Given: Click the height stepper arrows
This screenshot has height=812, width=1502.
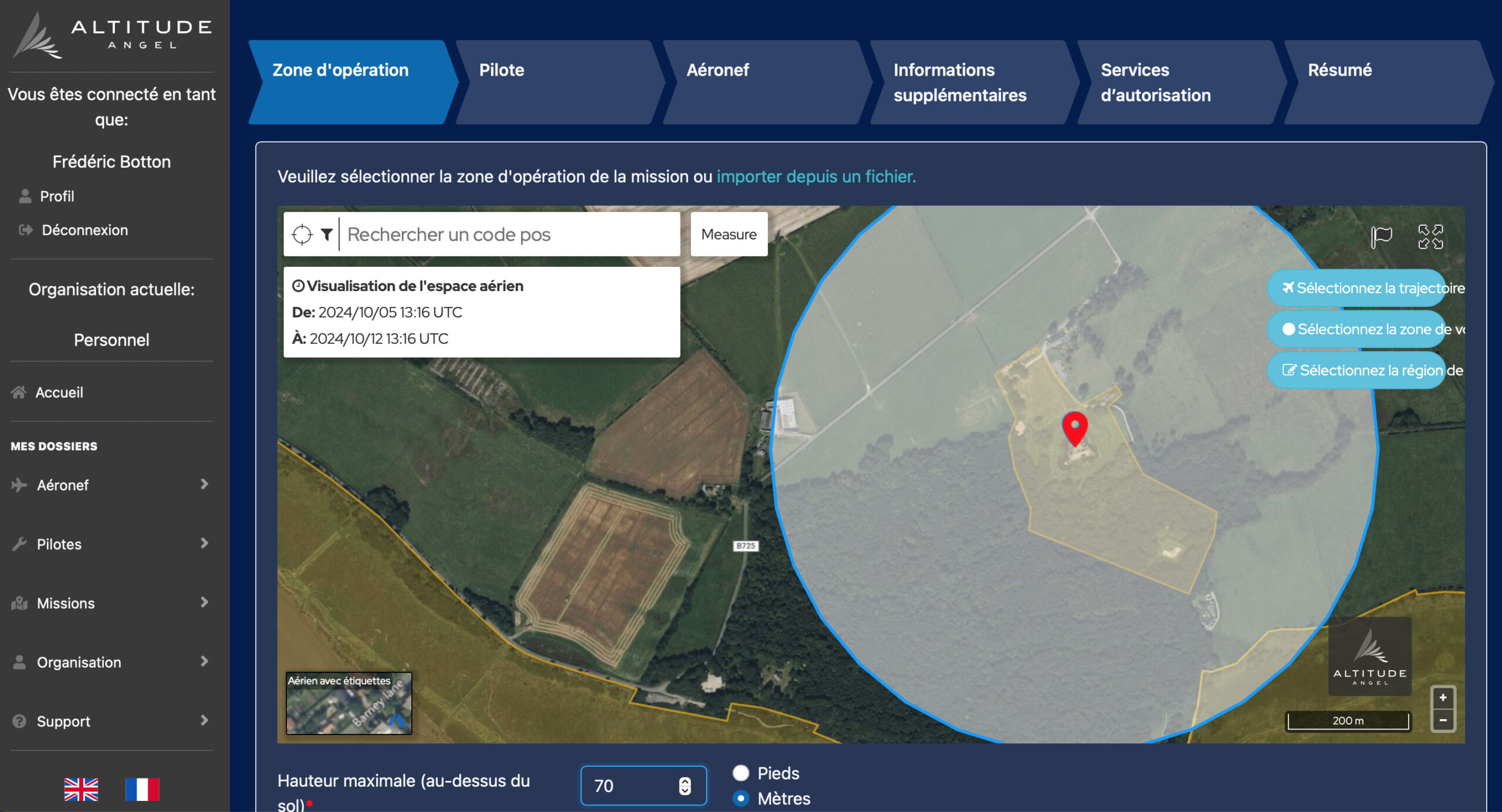Looking at the screenshot, I should pos(685,786).
